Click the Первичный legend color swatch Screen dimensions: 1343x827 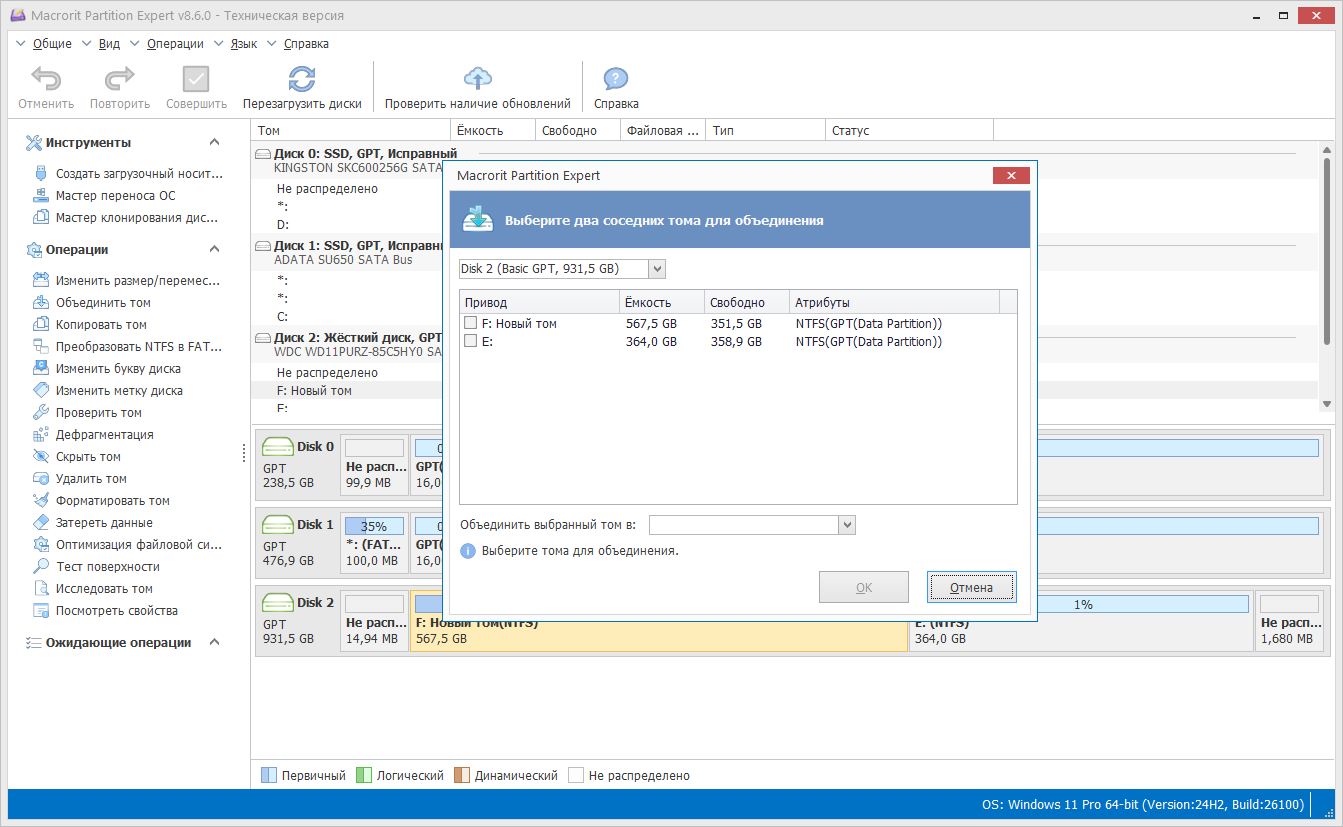point(268,776)
